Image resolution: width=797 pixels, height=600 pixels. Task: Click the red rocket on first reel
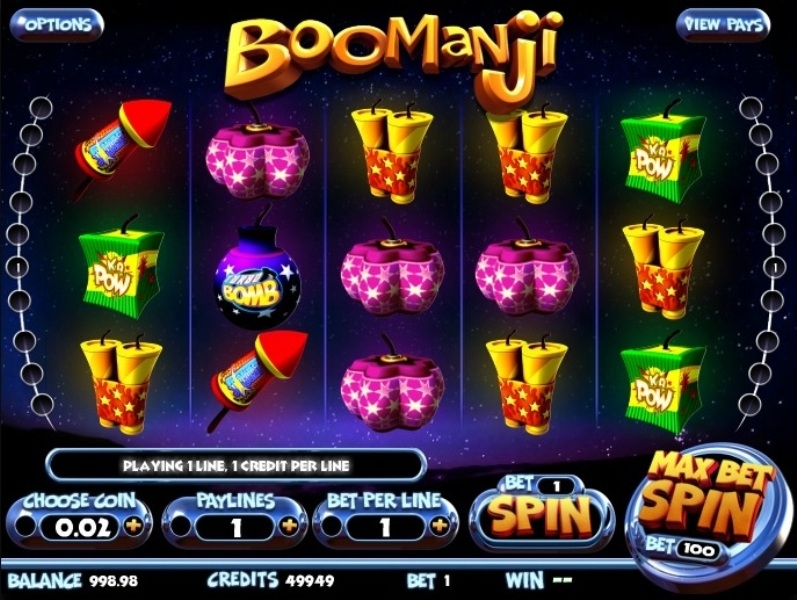pyautogui.click(x=122, y=147)
